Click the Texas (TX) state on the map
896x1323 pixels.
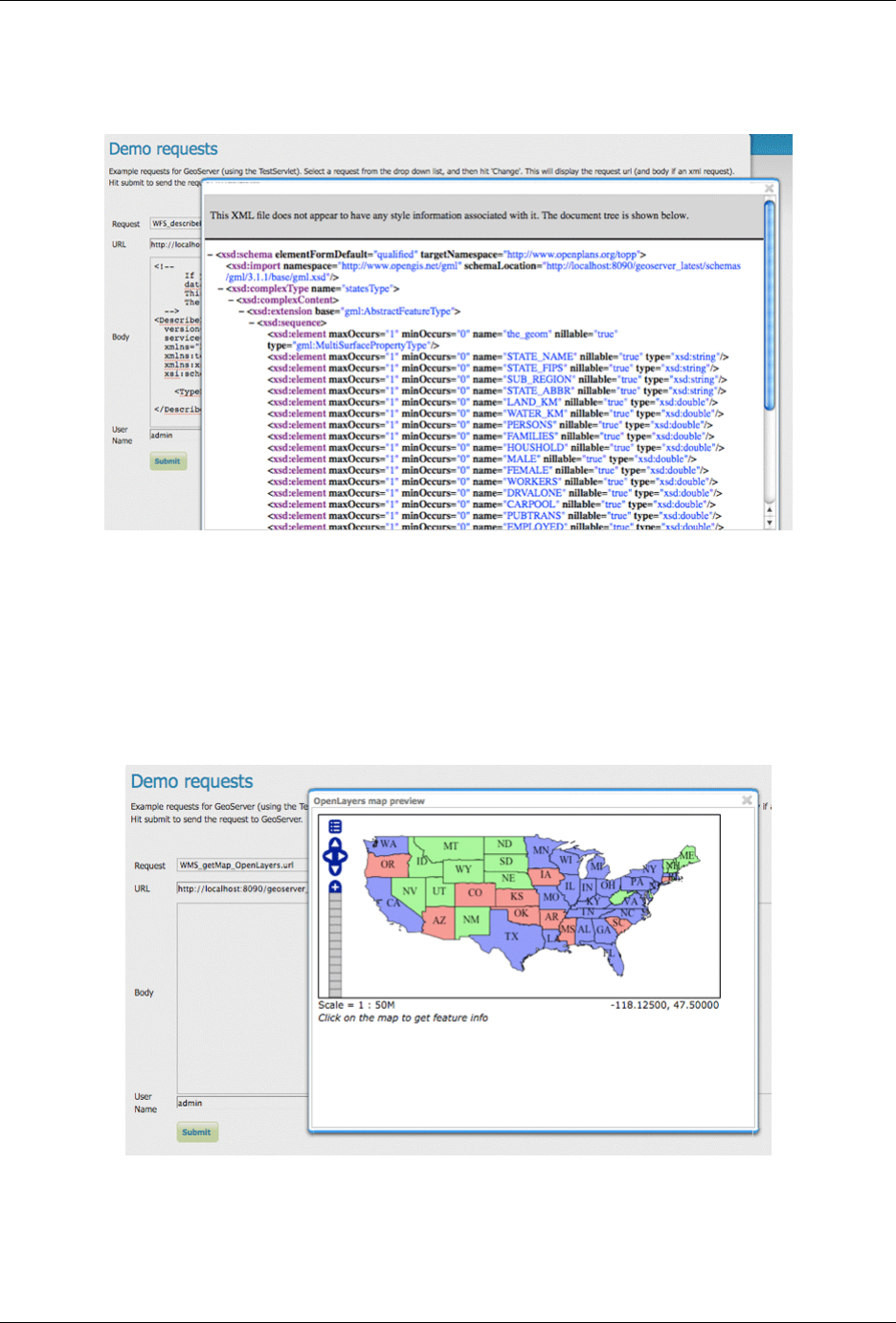pyautogui.click(x=511, y=936)
